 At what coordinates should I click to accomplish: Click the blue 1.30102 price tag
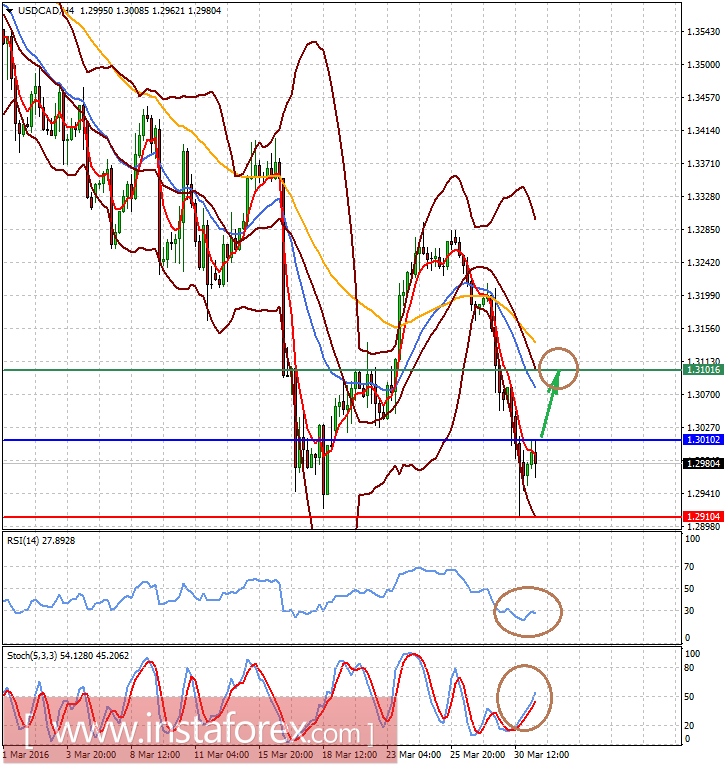pyautogui.click(x=703, y=440)
